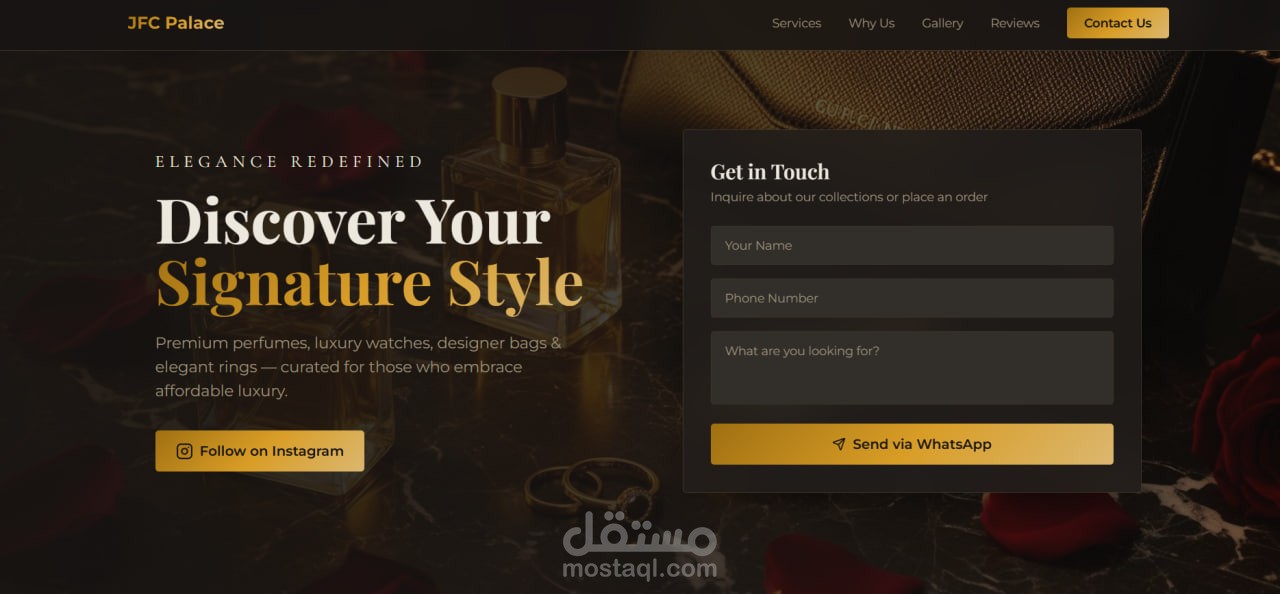Click the Instagram icon in the follow button

(x=184, y=451)
